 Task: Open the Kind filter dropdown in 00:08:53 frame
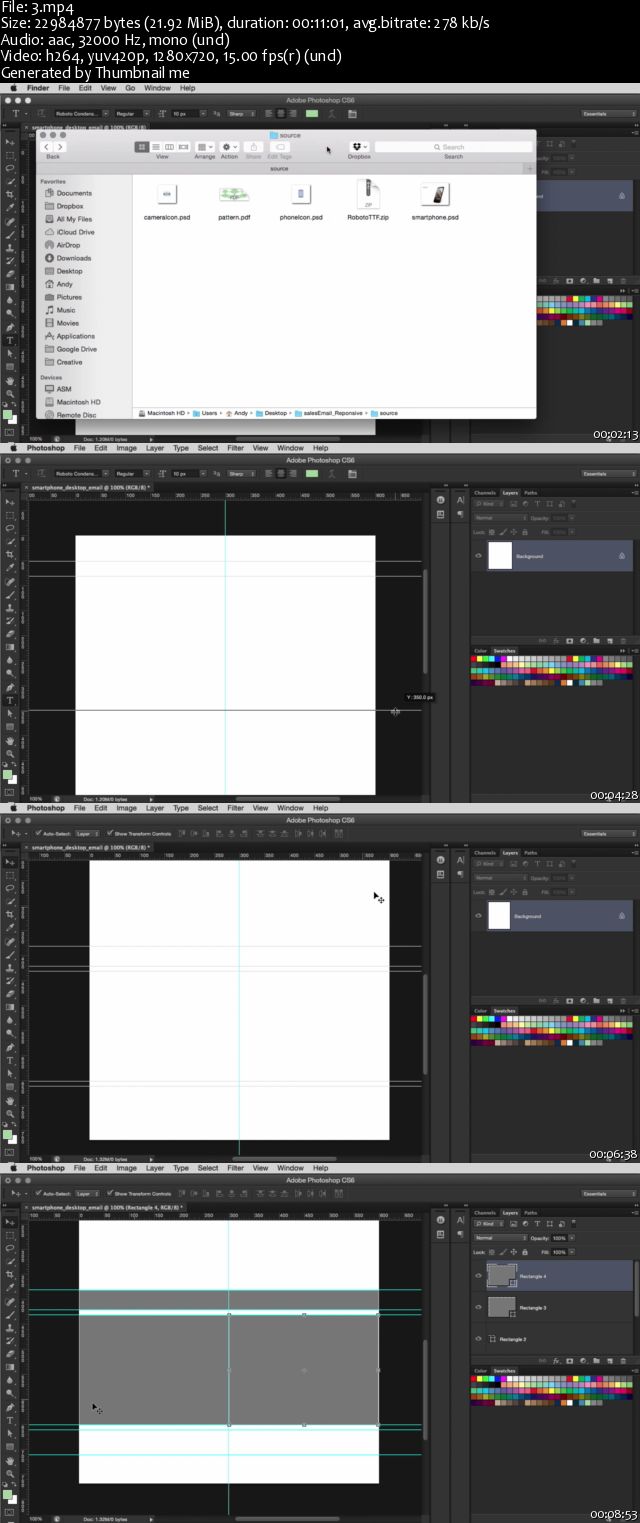tap(489, 1224)
